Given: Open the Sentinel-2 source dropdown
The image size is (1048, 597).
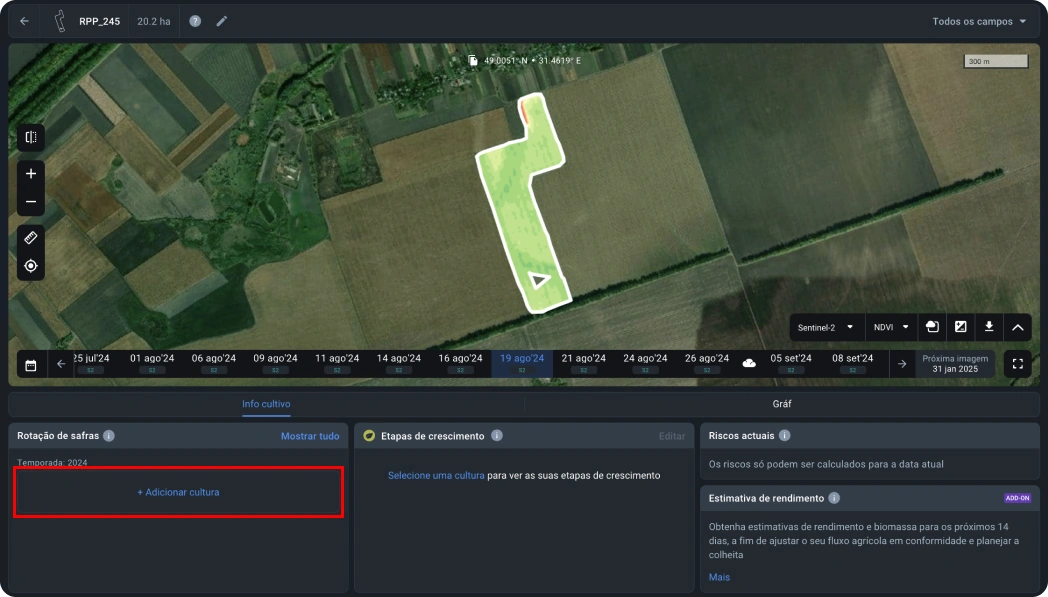Looking at the screenshot, I should coord(825,327).
